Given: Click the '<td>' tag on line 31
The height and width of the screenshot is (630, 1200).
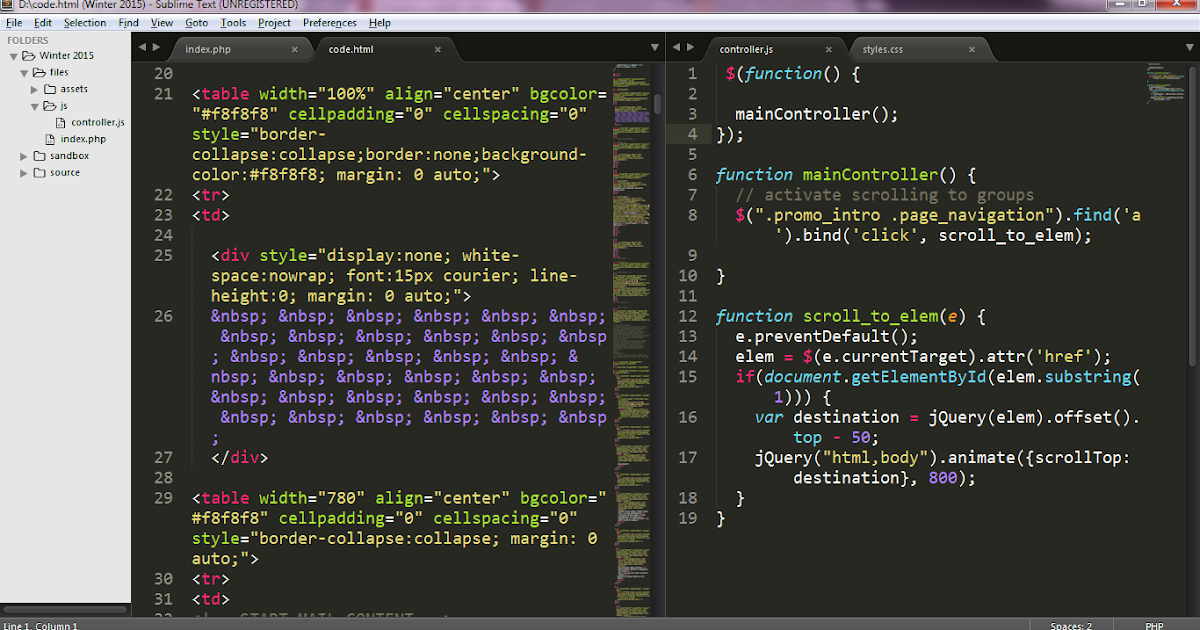Looking at the screenshot, I should pos(211,599).
